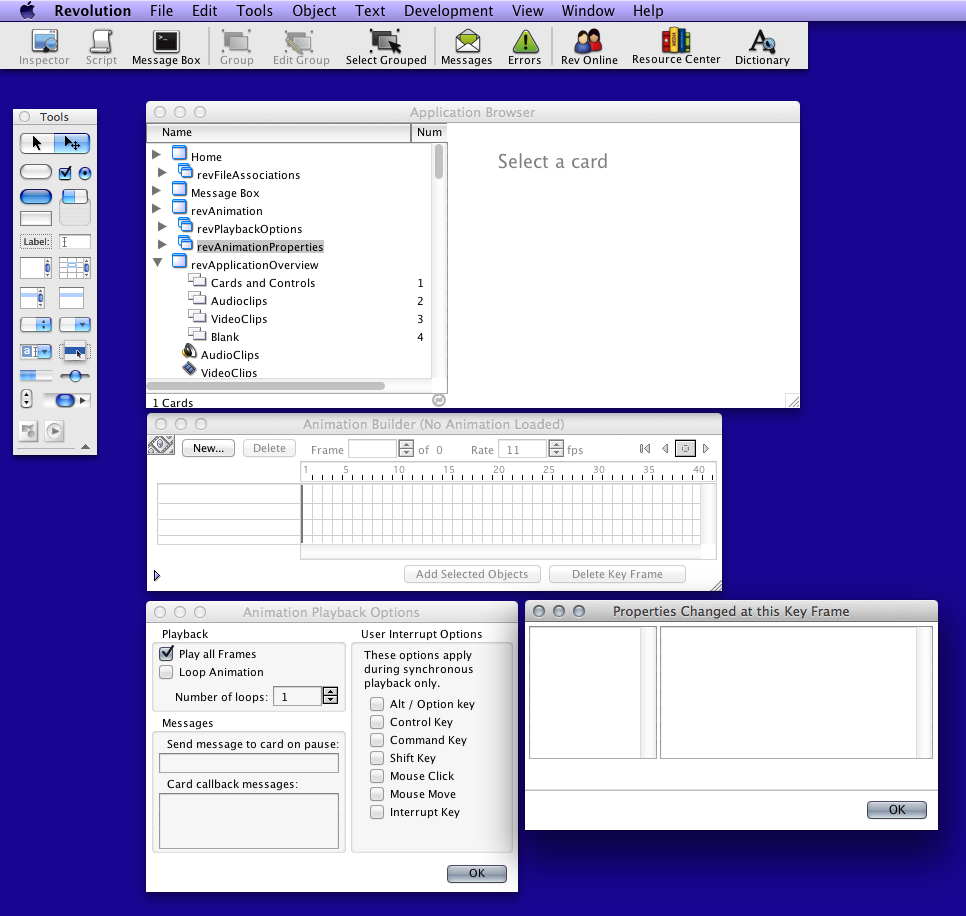966x916 pixels.
Task: Check the Control Key interrupt option
Action: pos(377,722)
